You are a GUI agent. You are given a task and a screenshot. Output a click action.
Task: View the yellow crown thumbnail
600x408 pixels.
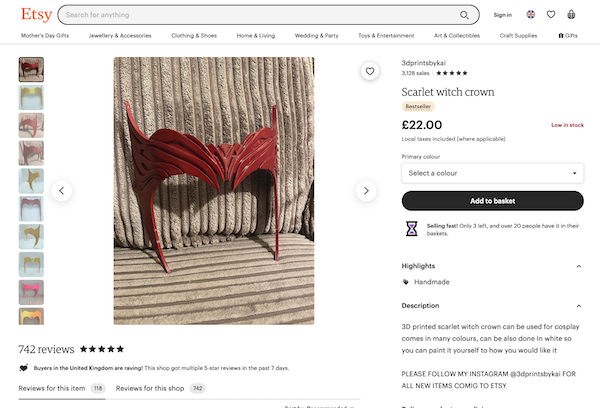pyautogui.click(x=32, y=97)
